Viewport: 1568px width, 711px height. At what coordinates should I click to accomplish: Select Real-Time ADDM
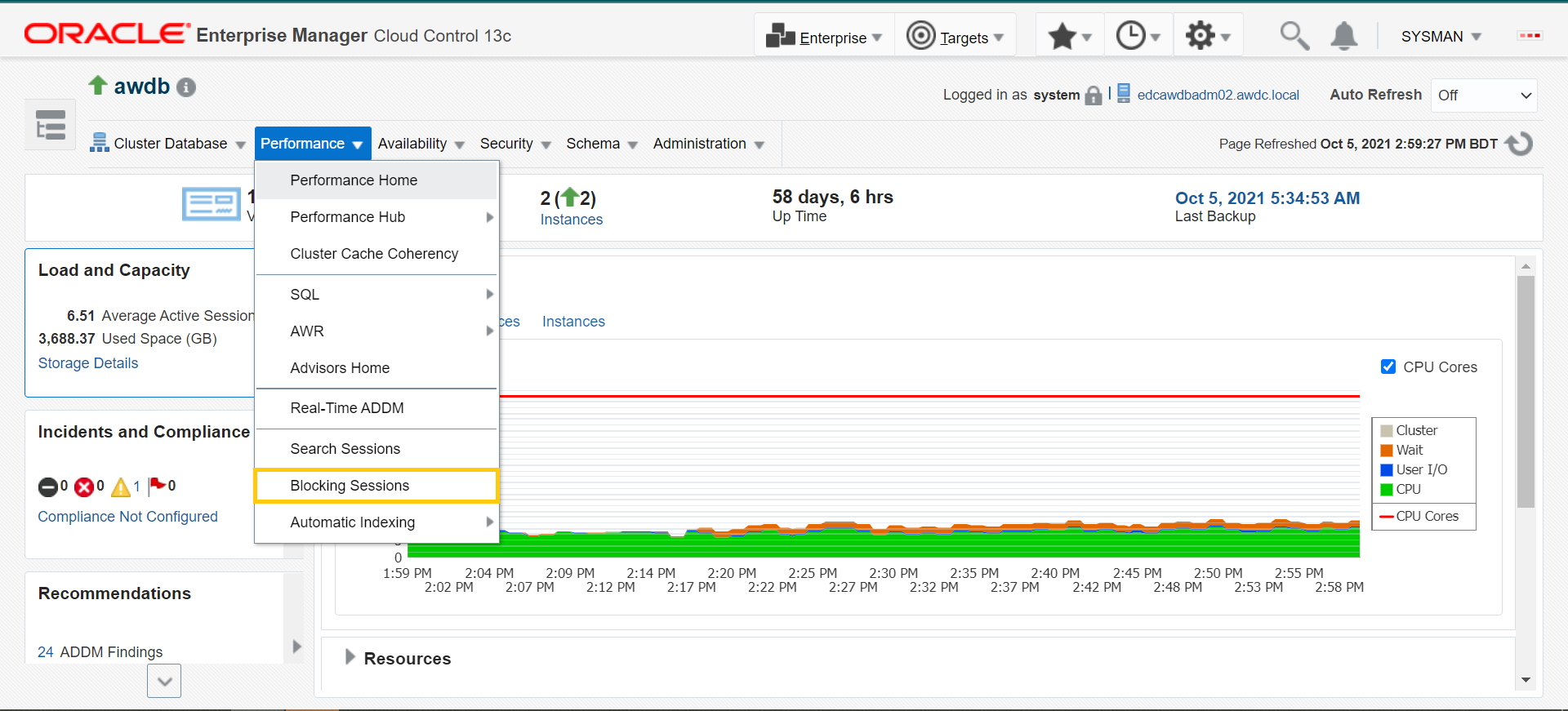[x=376, y=408]
